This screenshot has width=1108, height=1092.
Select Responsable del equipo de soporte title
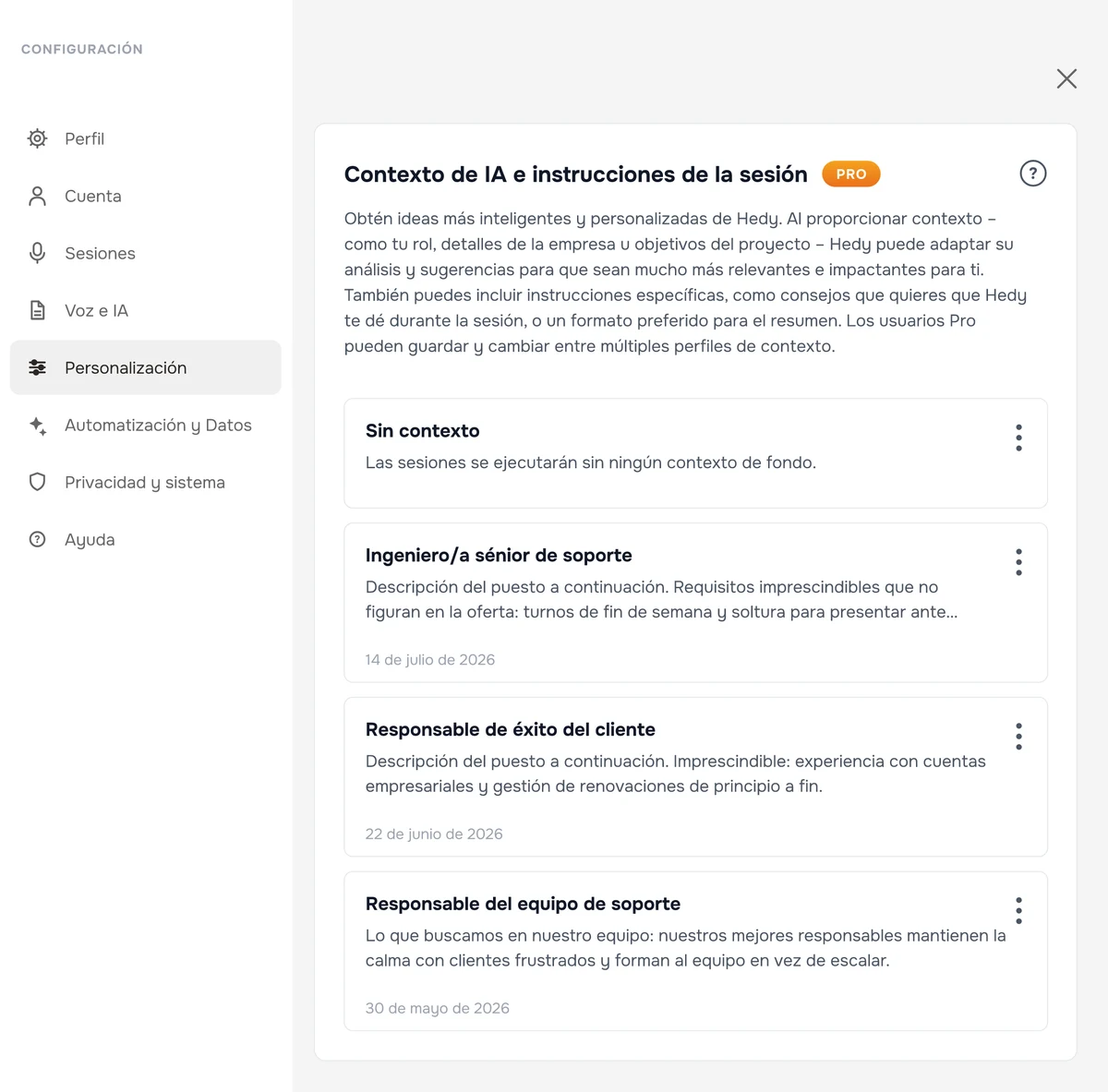(x=523, y=905)
